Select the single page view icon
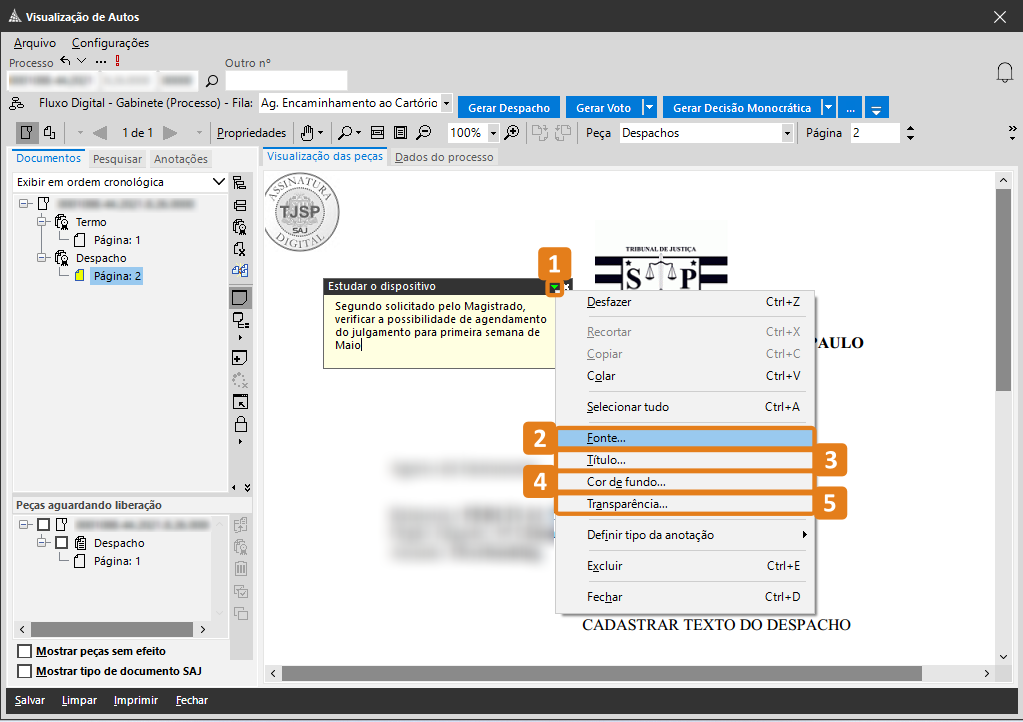Viewport: 1023px width, 722px height. tap(27, 133)
